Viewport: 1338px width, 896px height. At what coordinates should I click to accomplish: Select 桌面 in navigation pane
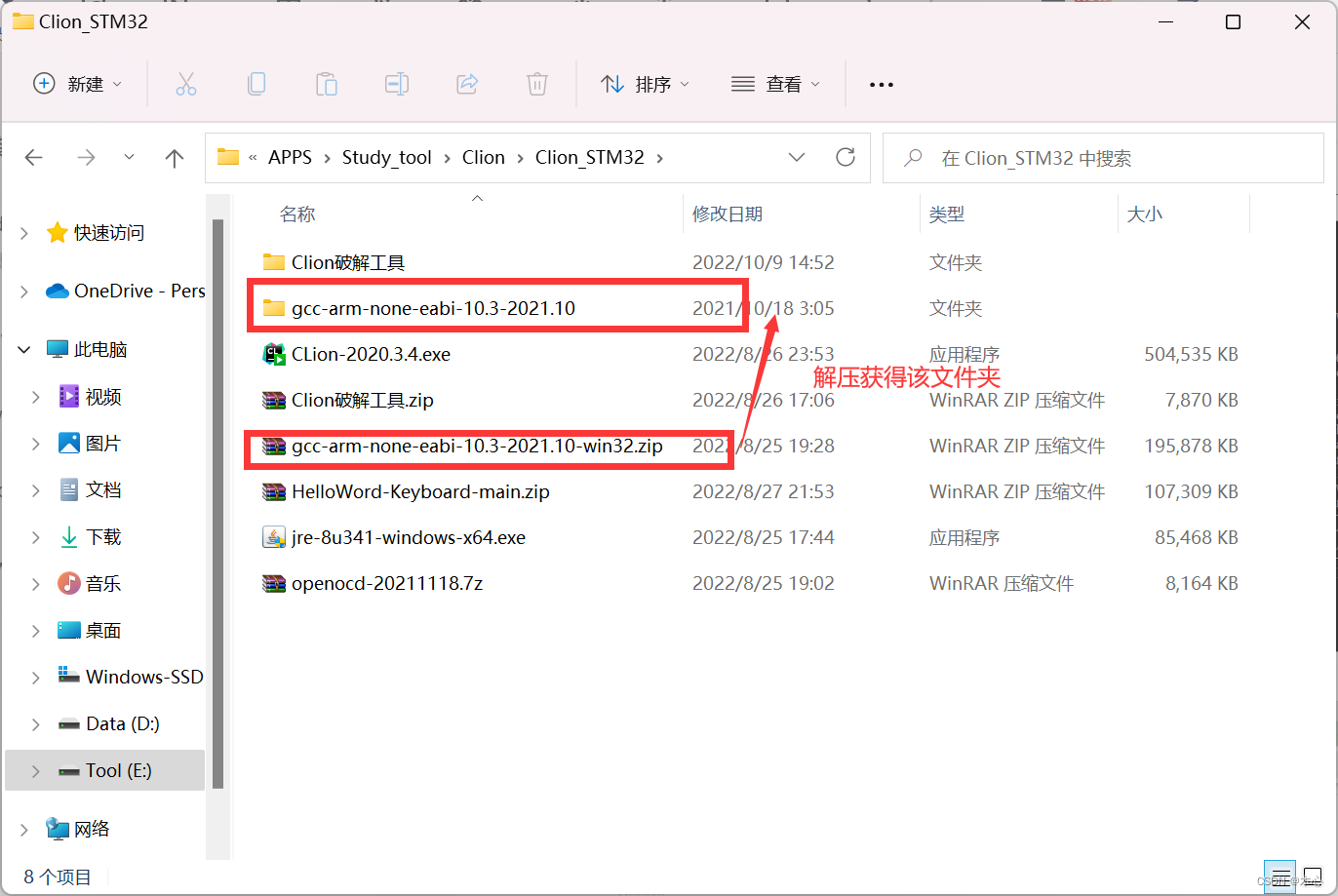[x=105, y=630]
